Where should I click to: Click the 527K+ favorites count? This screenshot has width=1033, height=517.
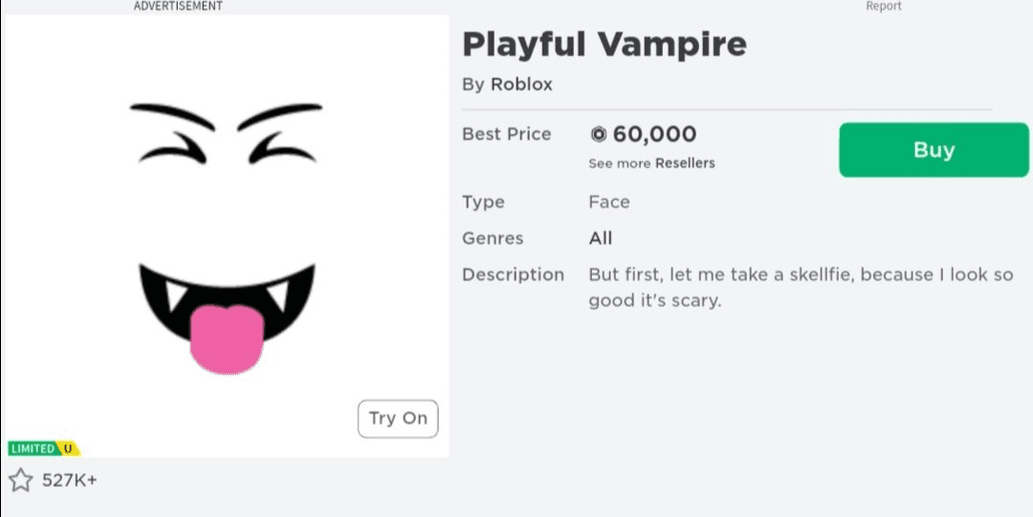pyautogui.click(x=70, y=481)
